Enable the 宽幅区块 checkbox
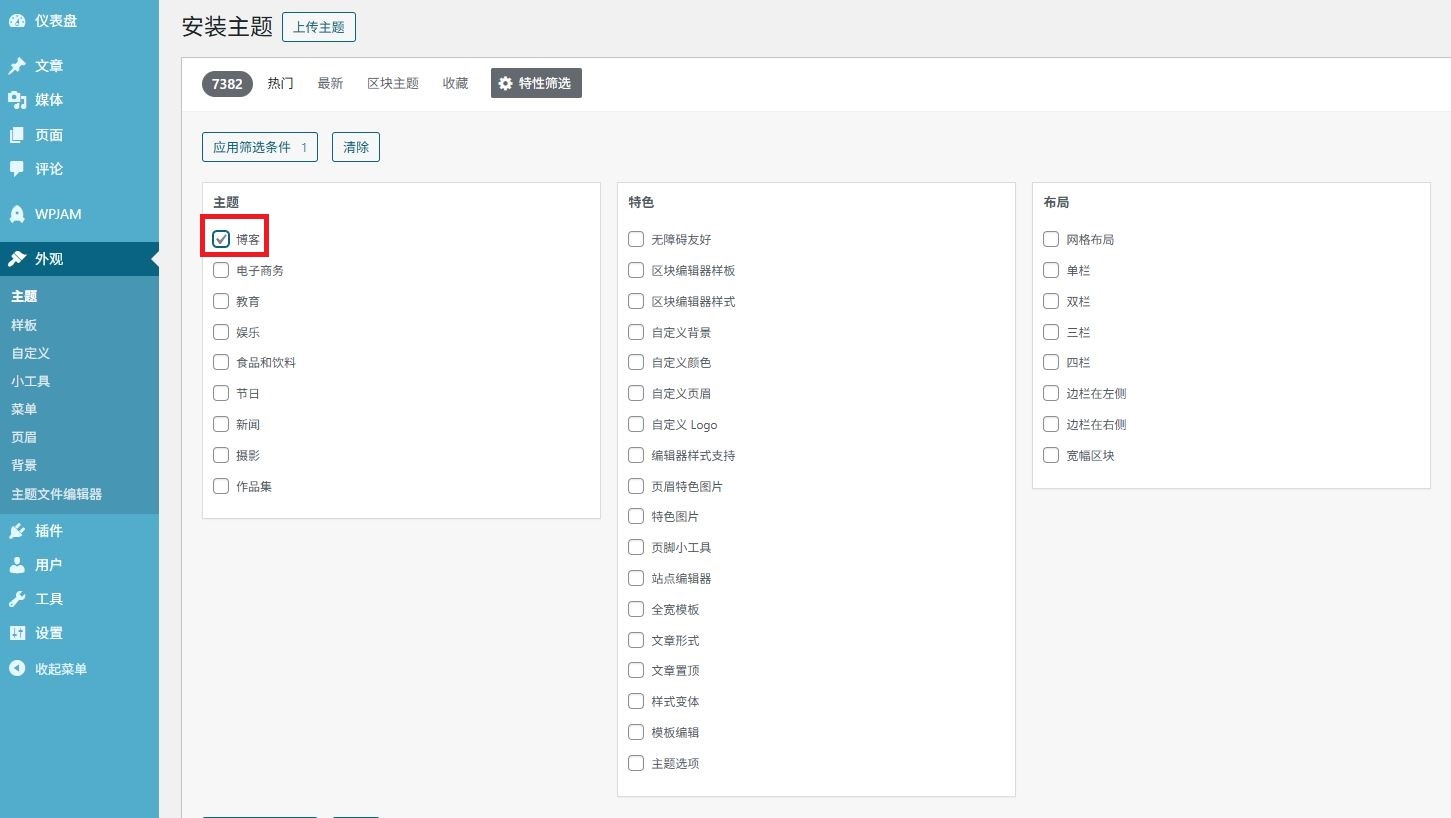Viewport: 1451px width, 818px height. tap(1051, 455)
